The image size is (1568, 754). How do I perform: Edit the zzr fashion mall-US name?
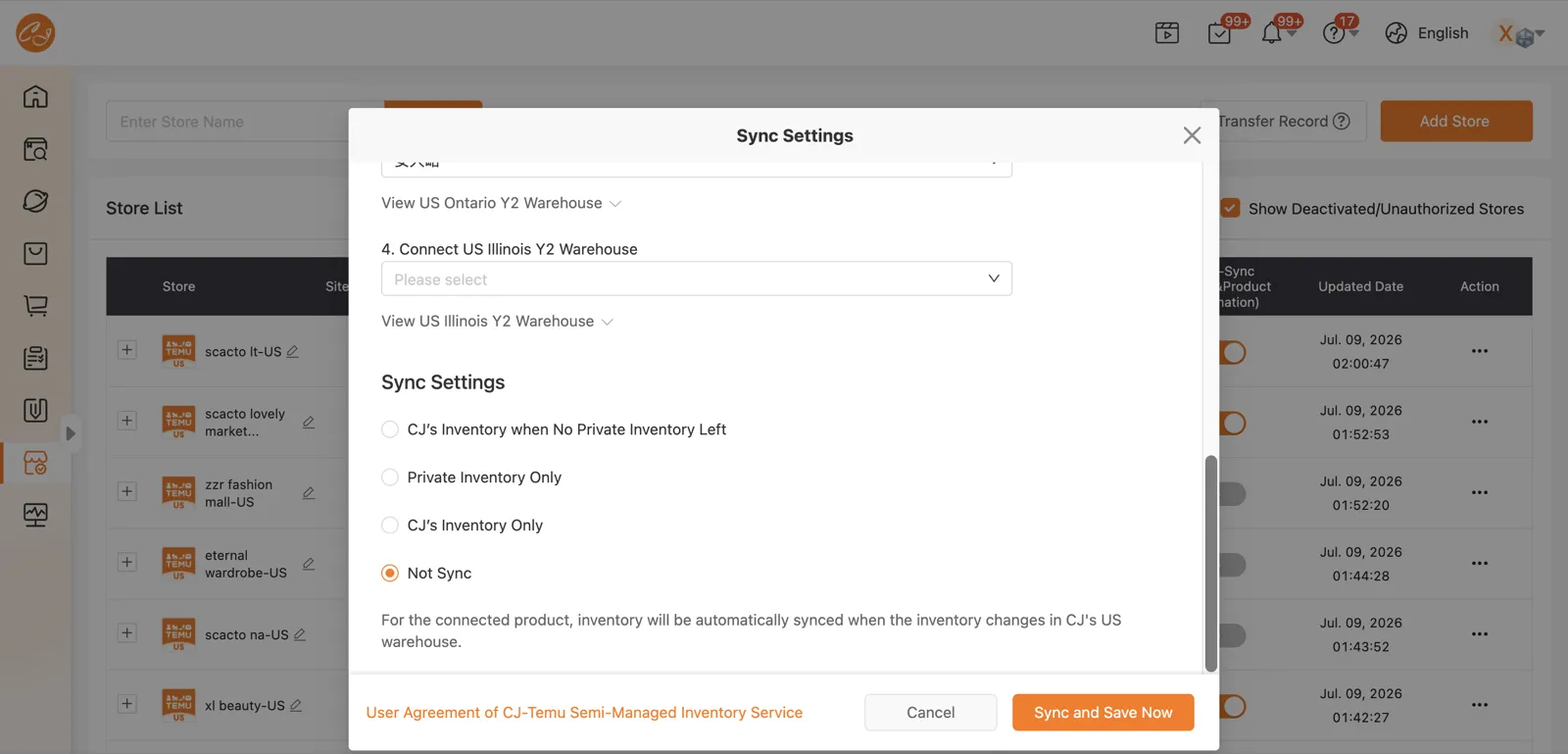(309, 492)
